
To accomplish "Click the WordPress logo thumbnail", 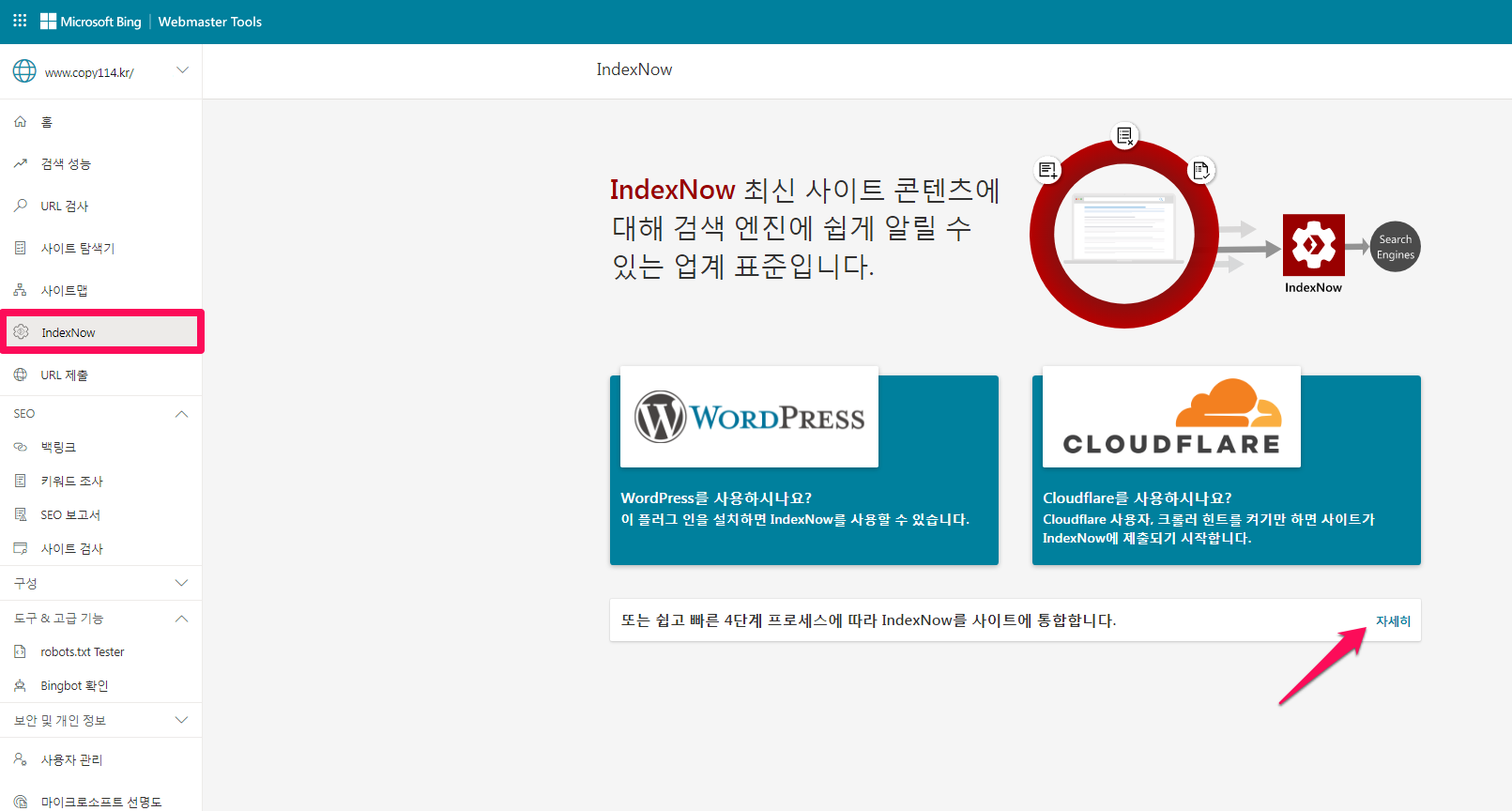I will click(x=749, y=417).
